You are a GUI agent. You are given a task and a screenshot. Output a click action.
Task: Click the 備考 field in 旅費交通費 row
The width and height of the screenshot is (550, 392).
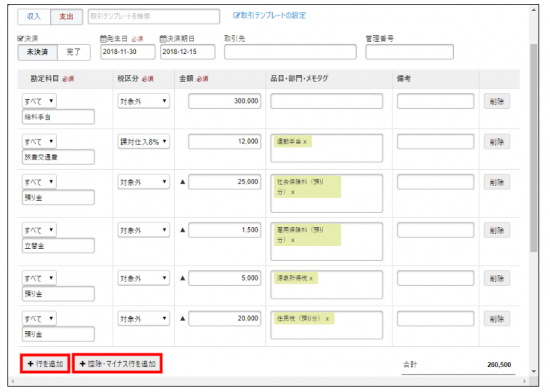(x=435, y=141)
